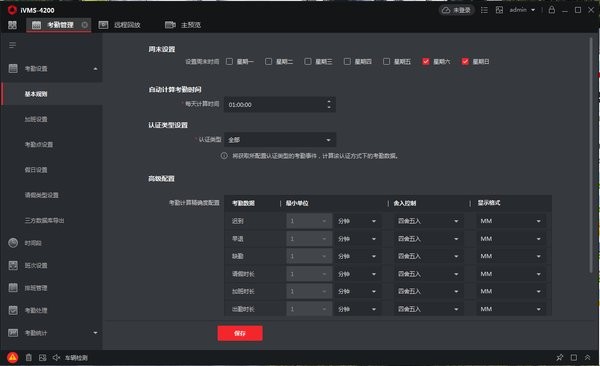Click the 远程回放 tab icon
The height and width of the screenshot is (366, 600).
tap(103, 25)
